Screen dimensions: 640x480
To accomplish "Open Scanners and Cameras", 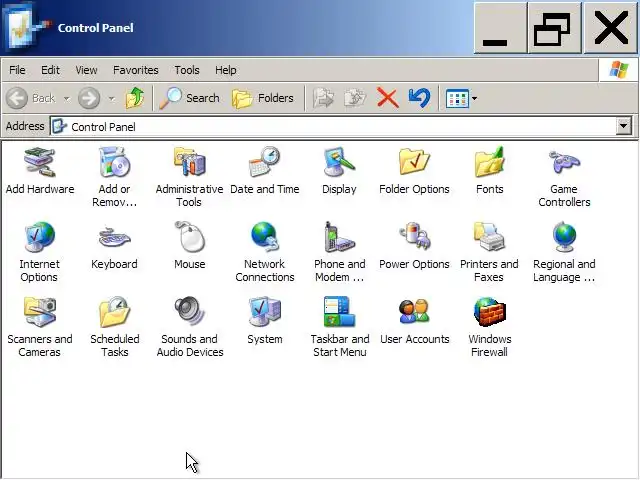I will coord(40,327).
